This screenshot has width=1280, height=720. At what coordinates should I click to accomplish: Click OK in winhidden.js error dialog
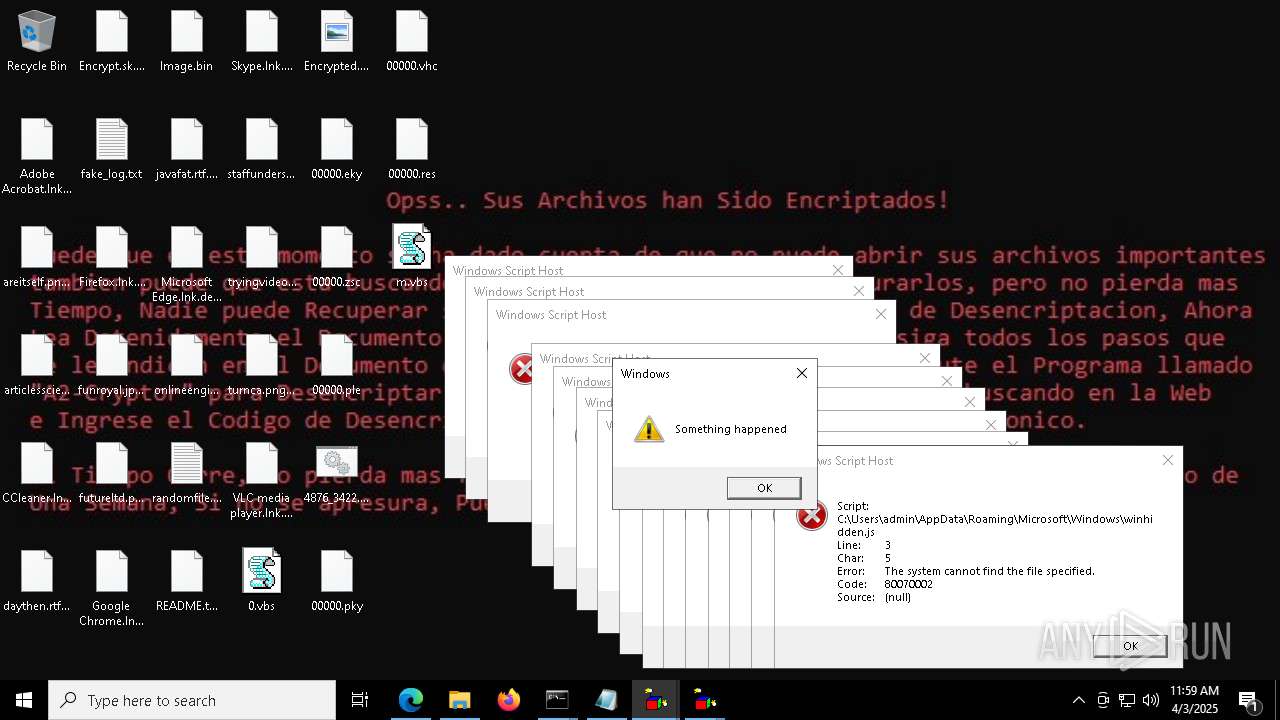(1130, 646)
